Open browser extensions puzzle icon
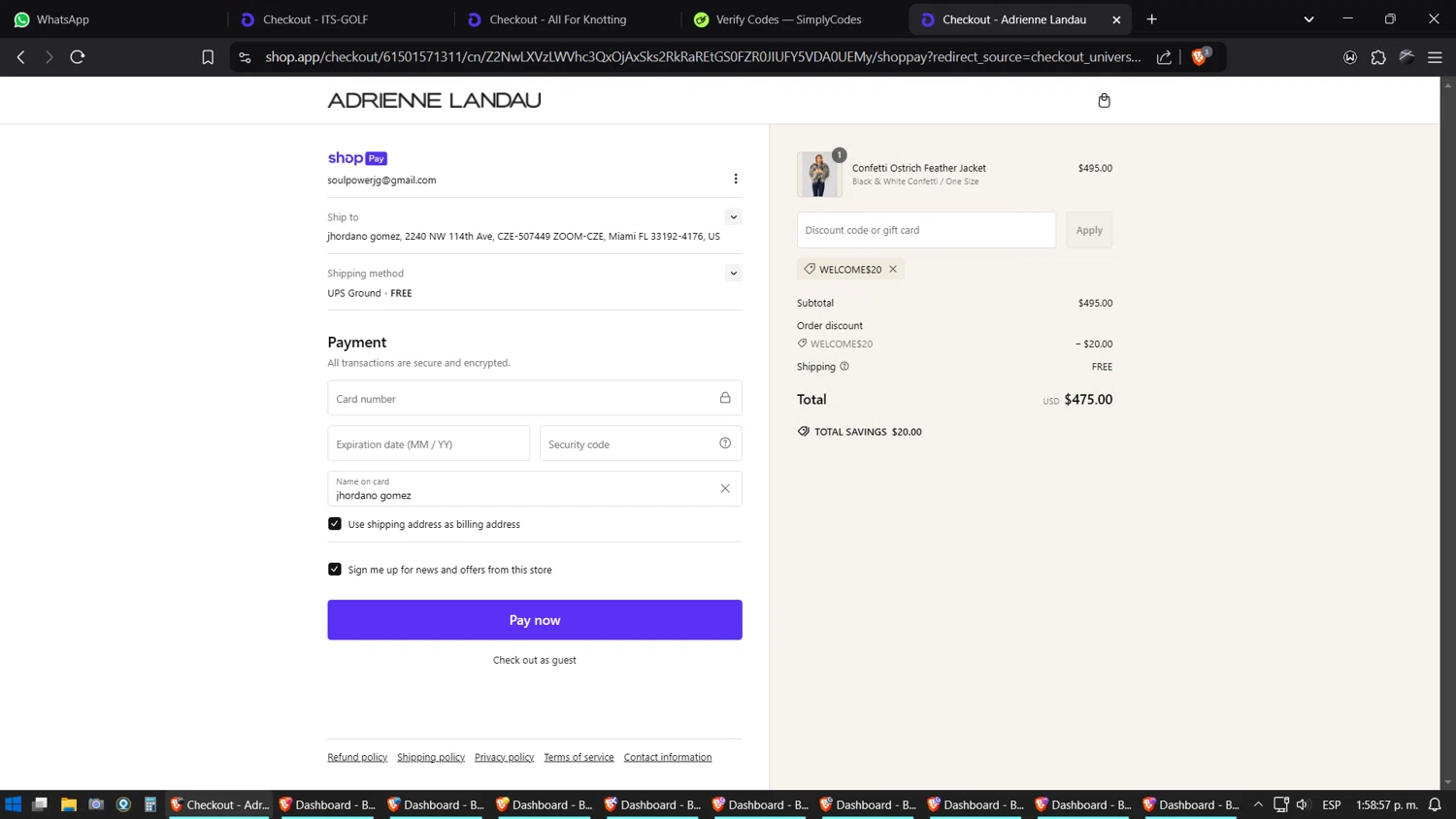 click(x=1378, y=57)
